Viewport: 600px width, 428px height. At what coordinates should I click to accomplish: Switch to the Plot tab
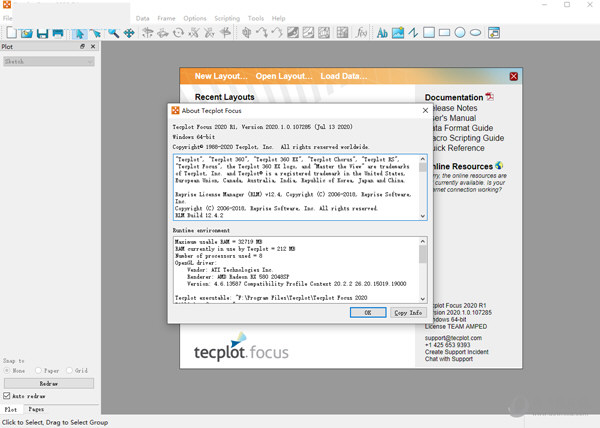(11, 409)
